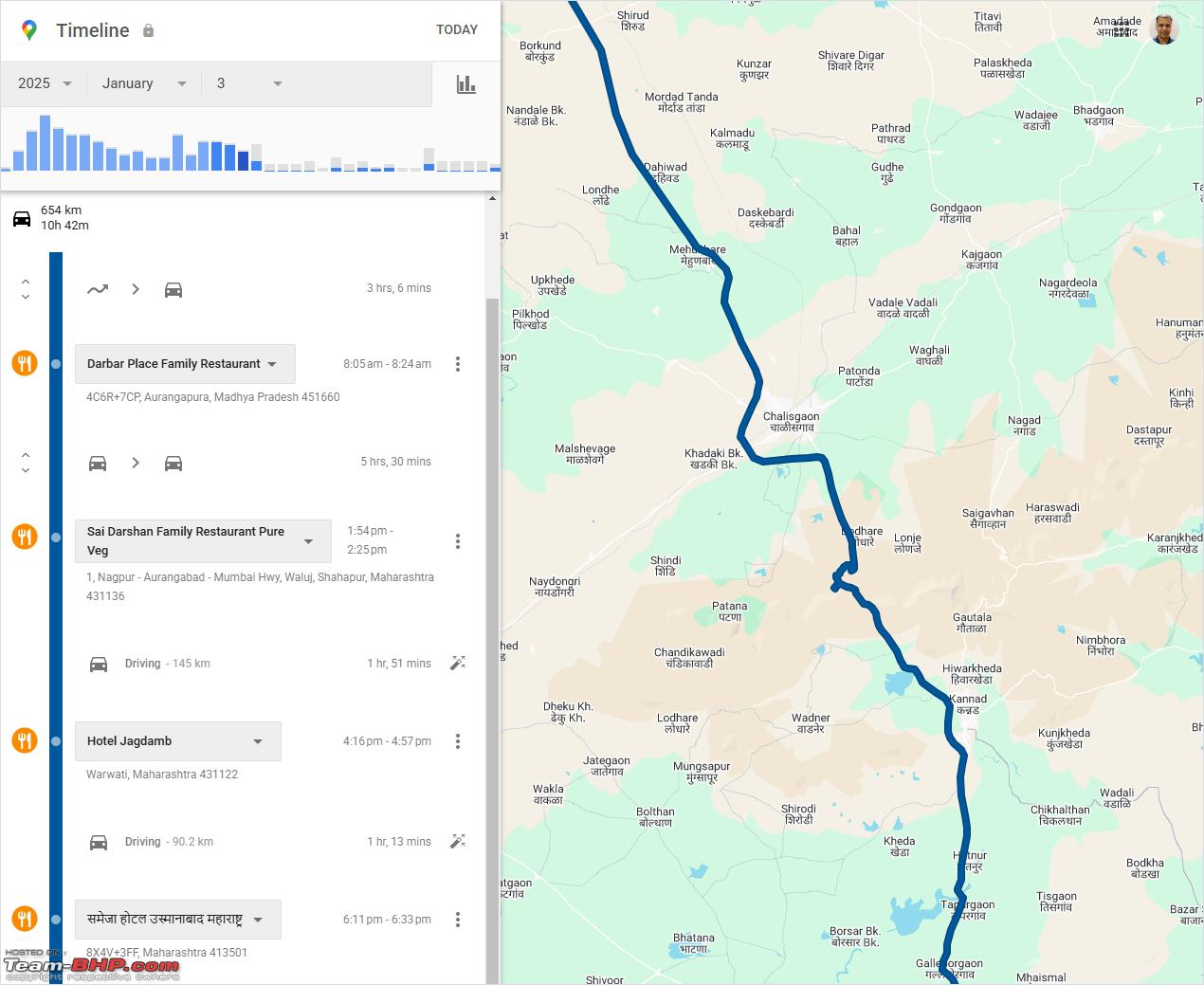Image resolution: width=1204 pixels, height=985 pixels.
Task: Click the 6:11 pm - 6:33 pm time text
Action: point(387,920)
